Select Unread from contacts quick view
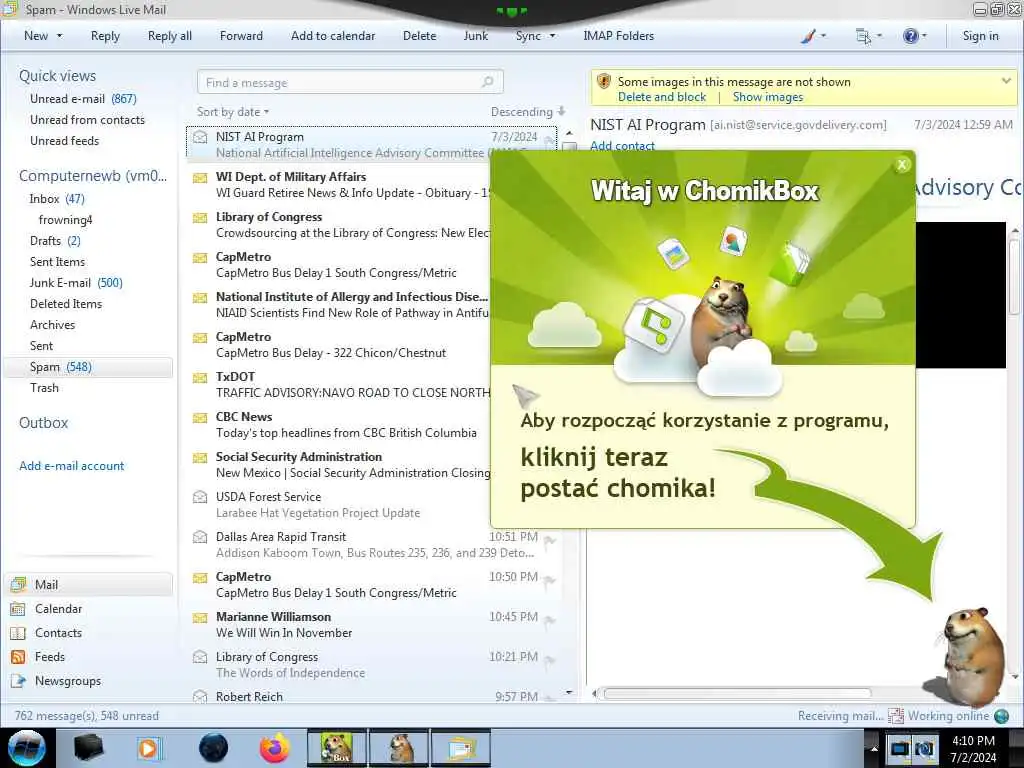 point(87,120)
